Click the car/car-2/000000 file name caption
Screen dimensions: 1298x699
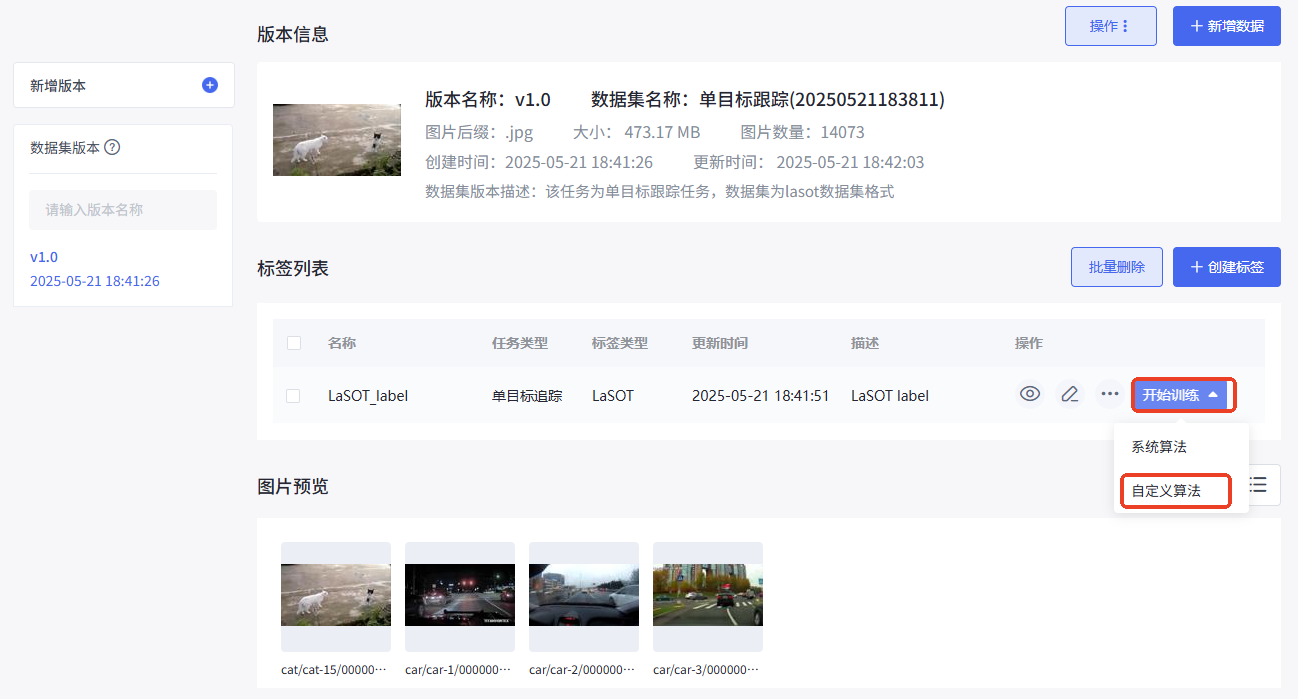[x=582, y=670]
